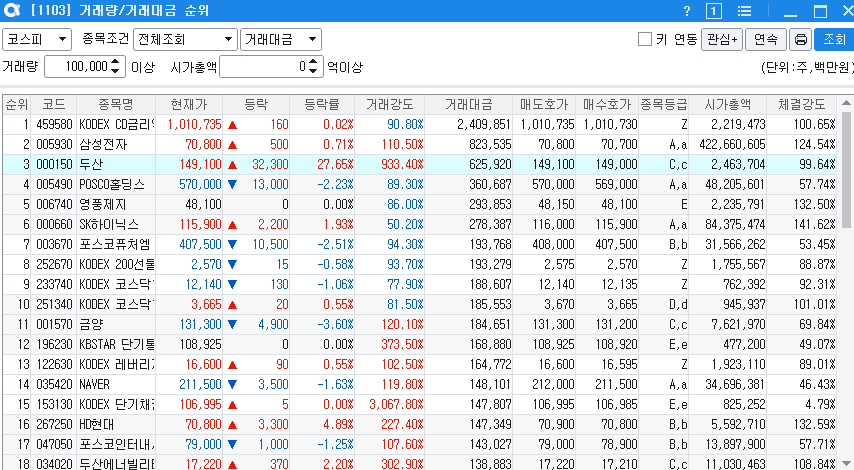The height and width of the screenshot is (470, 854).
Task: Sort by the 코드 column header
Action: point(54,105)
